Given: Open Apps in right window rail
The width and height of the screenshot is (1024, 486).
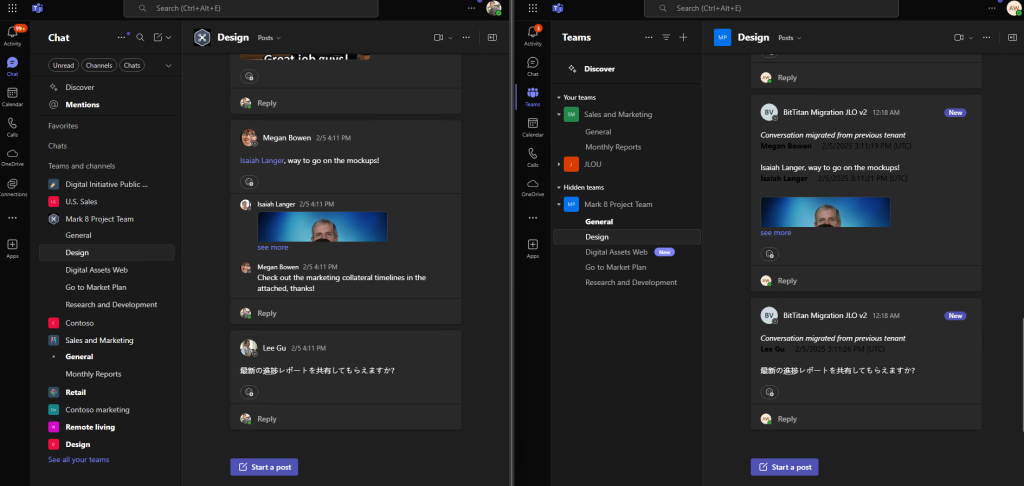Looking at the screenshot, I should coord(533,248).
